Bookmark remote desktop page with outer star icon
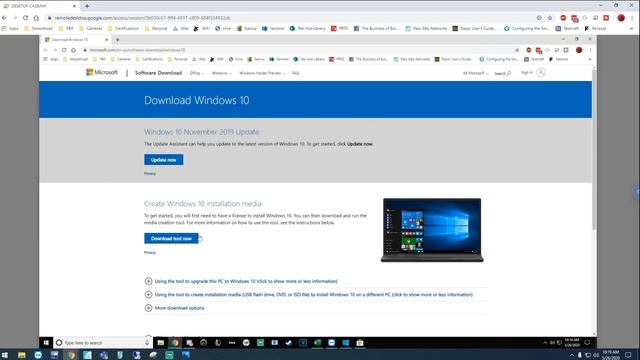 click(x=550, y=18)
